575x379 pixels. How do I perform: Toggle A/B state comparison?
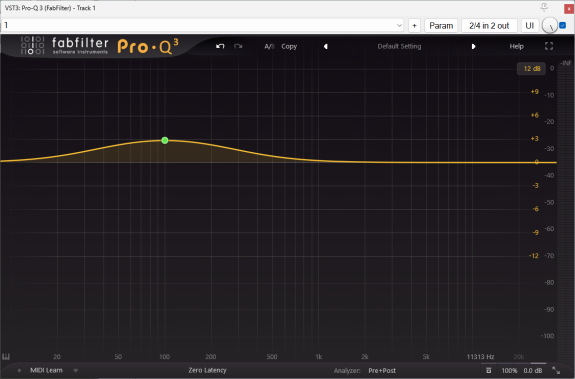pyautogui.click(x=269, y=47)
